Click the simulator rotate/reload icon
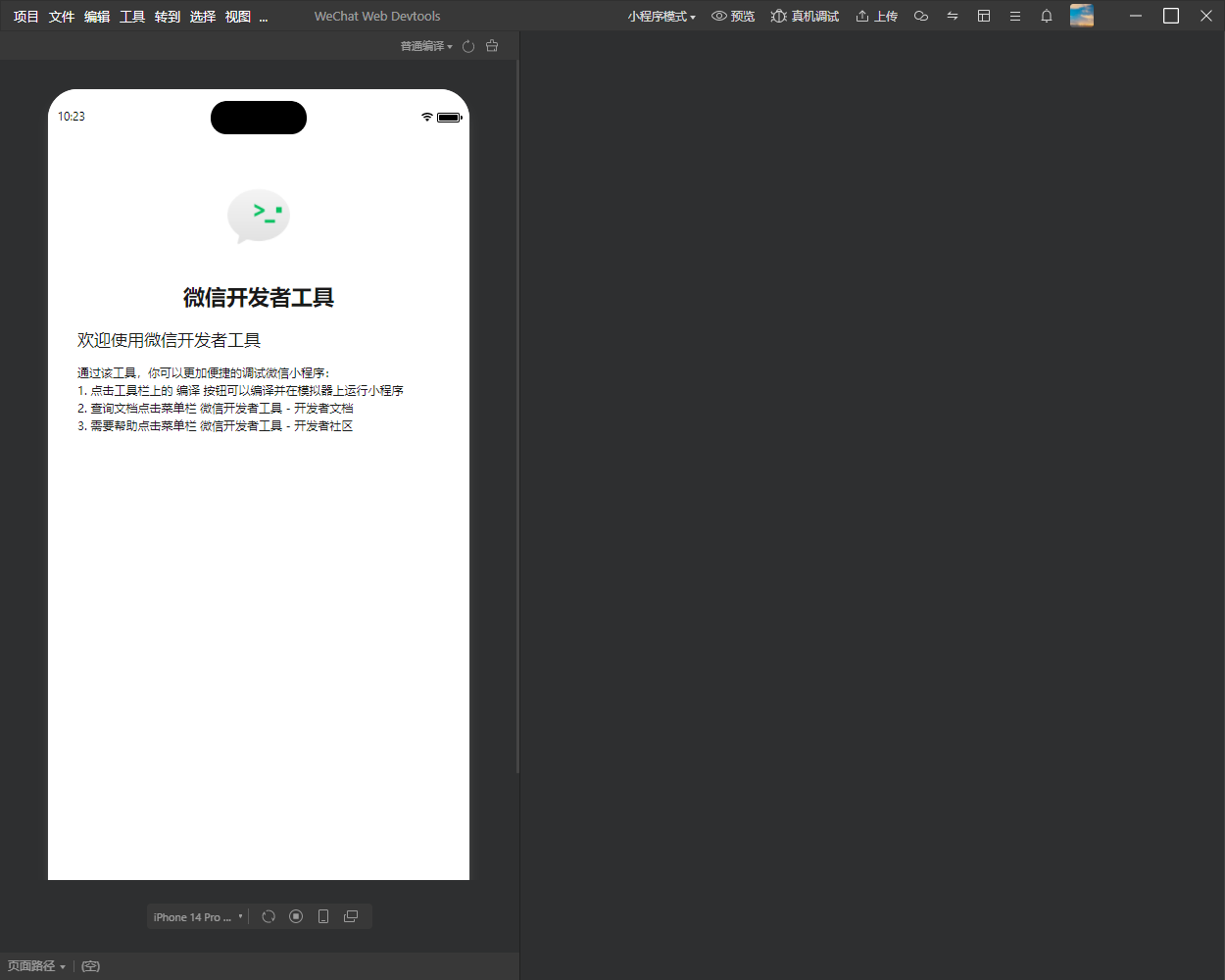The height and width of the screenshot is (980, 1225). [x=269, y=916]
